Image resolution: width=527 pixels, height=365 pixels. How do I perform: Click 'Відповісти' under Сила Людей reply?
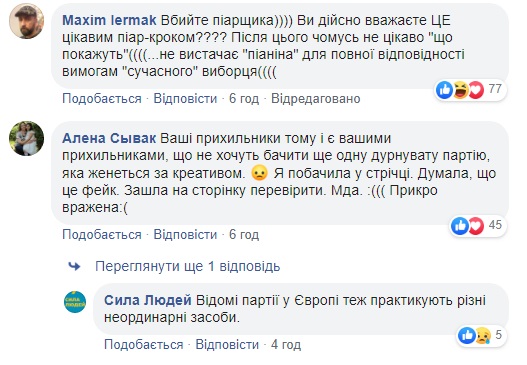[x=227, y=345]
